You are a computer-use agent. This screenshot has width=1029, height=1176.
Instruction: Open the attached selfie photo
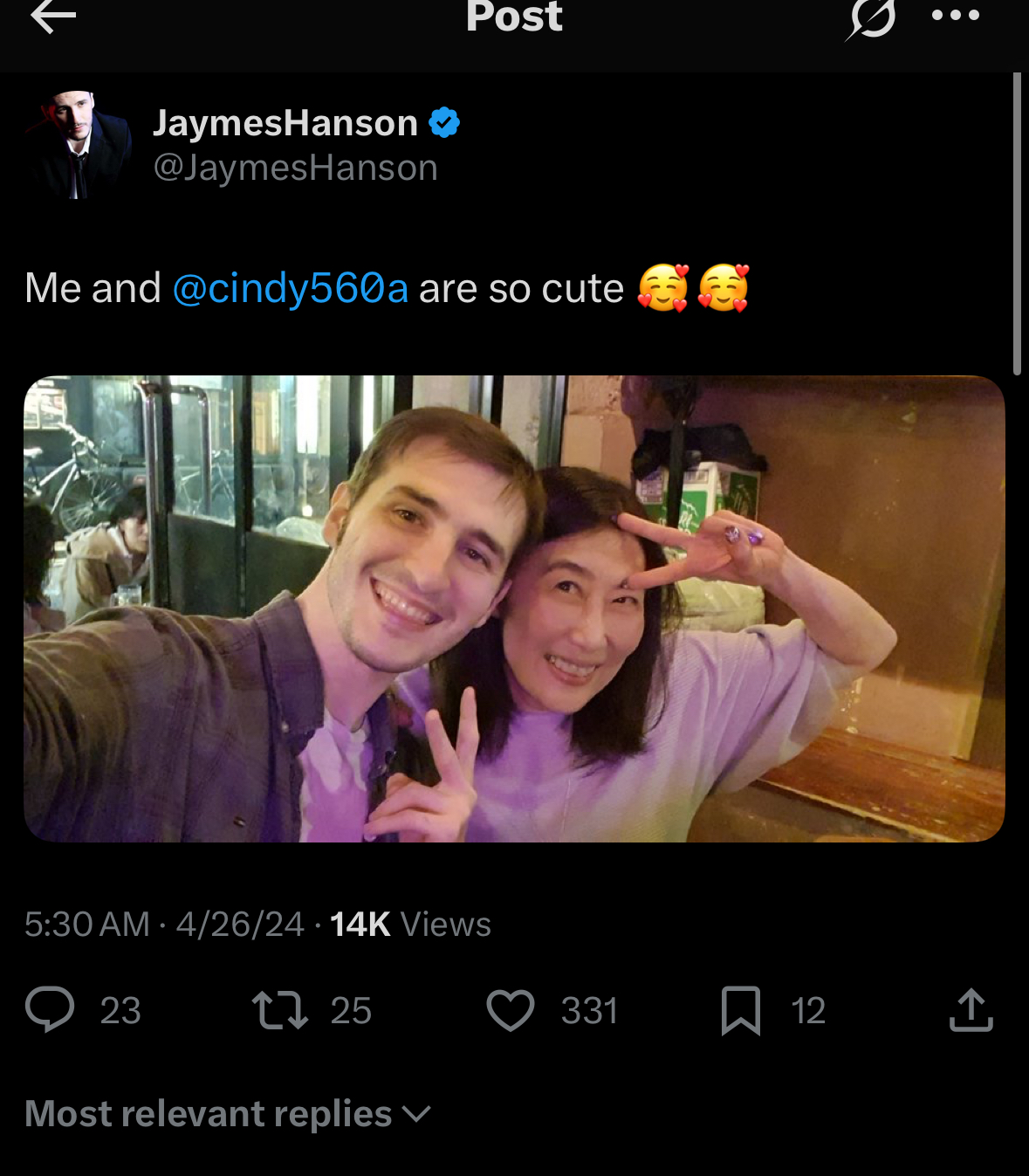pos(514,609)
